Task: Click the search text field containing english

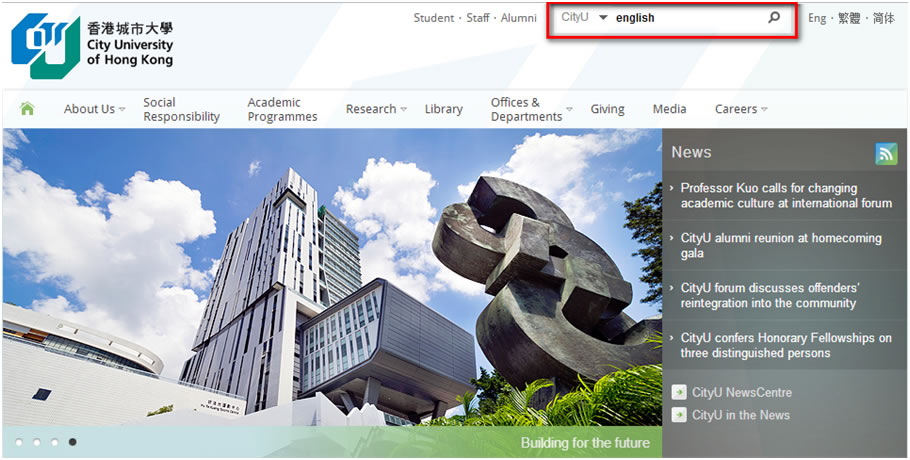Action: click(685, 18)
